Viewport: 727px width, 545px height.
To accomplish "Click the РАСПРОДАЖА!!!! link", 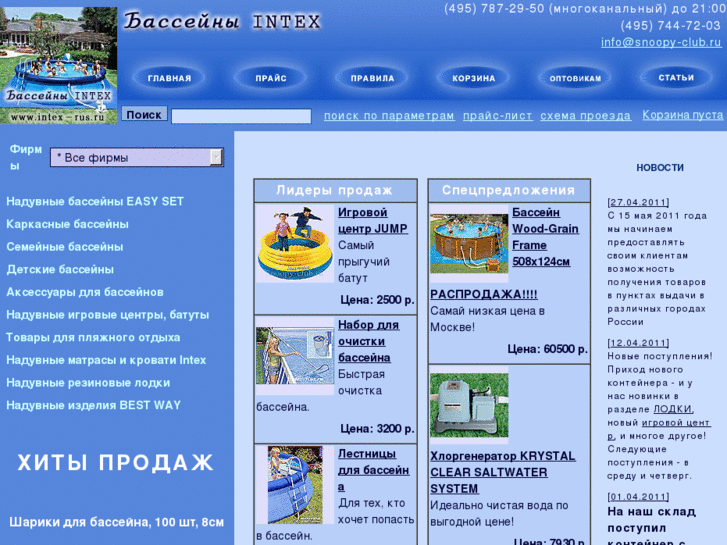I will click(x=484, y=295).
